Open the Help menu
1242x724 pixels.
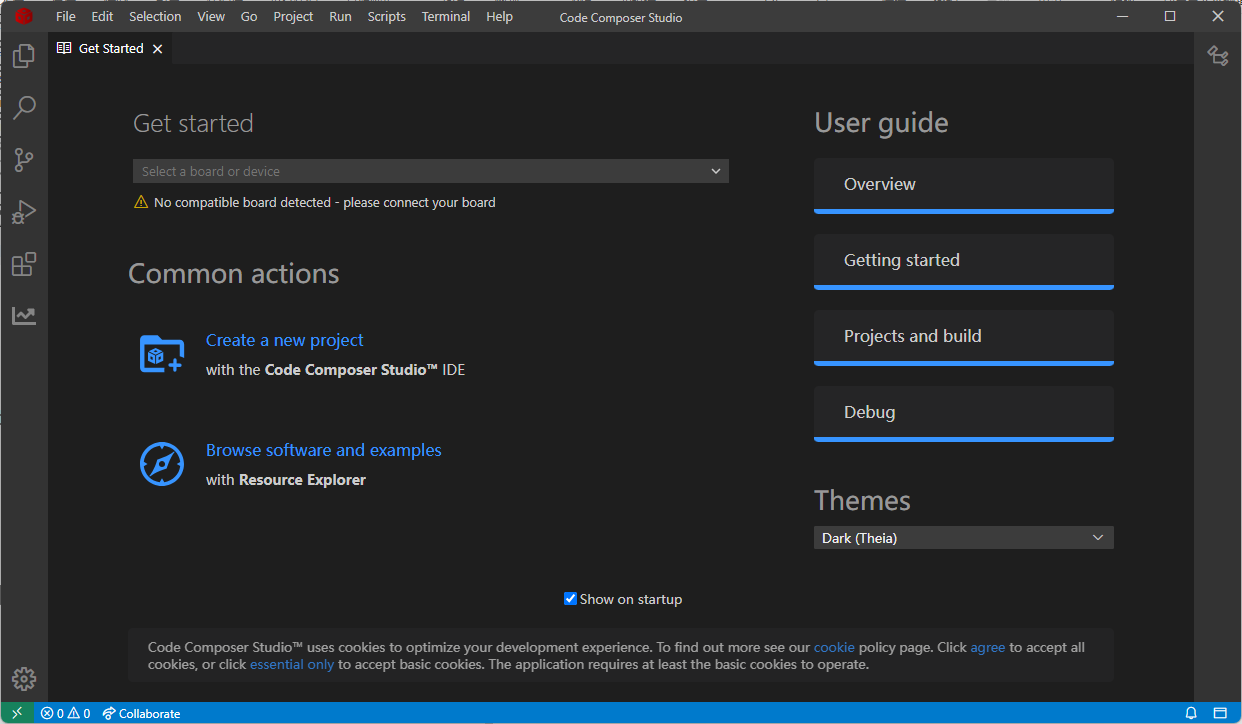[499, 17]
